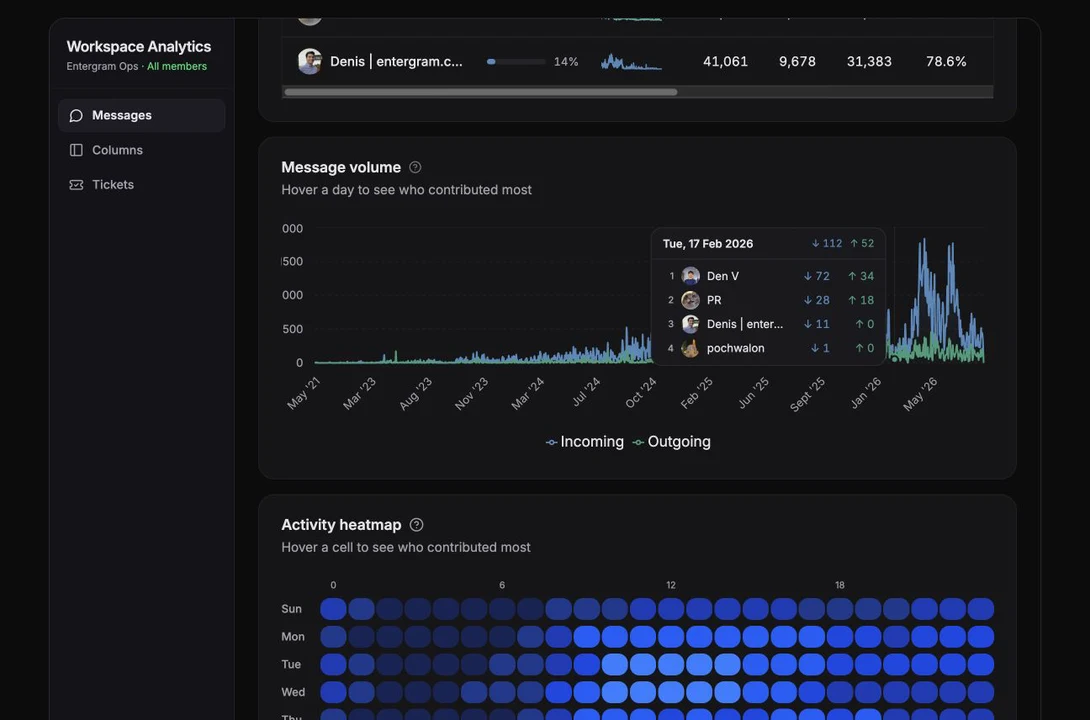Click the 9,678 table value
The height and width of the screenshot is (720, 1090).
[x=797, y=61]
